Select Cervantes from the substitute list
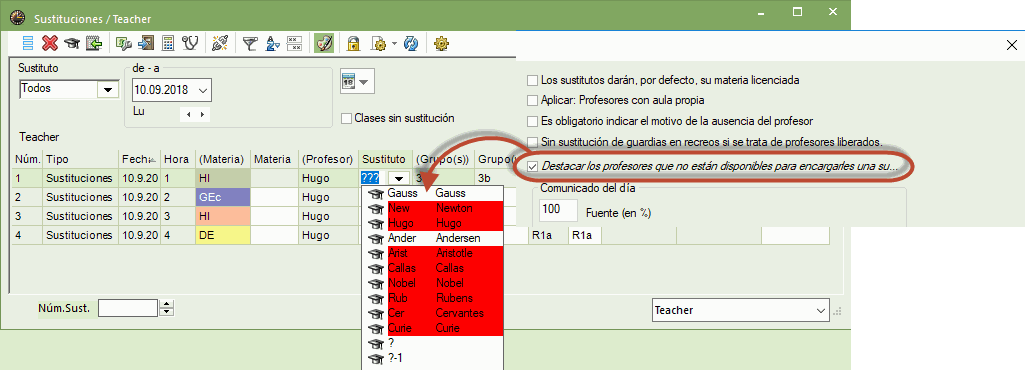 click(432, 313)
